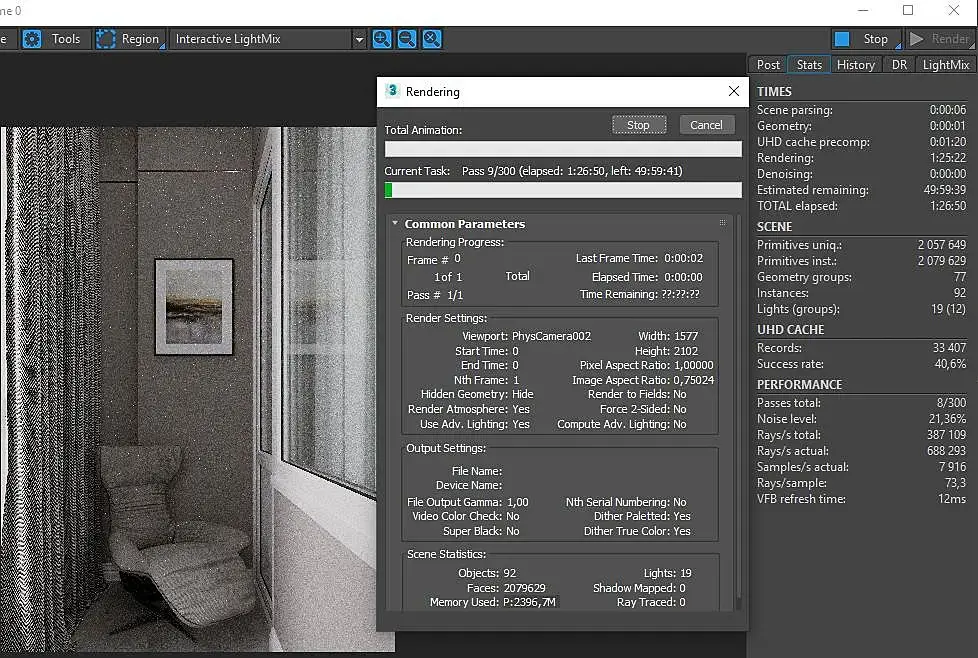Select the Region selection icon
The width and height of the screenshot is (978, 658).
pos(105,39)
